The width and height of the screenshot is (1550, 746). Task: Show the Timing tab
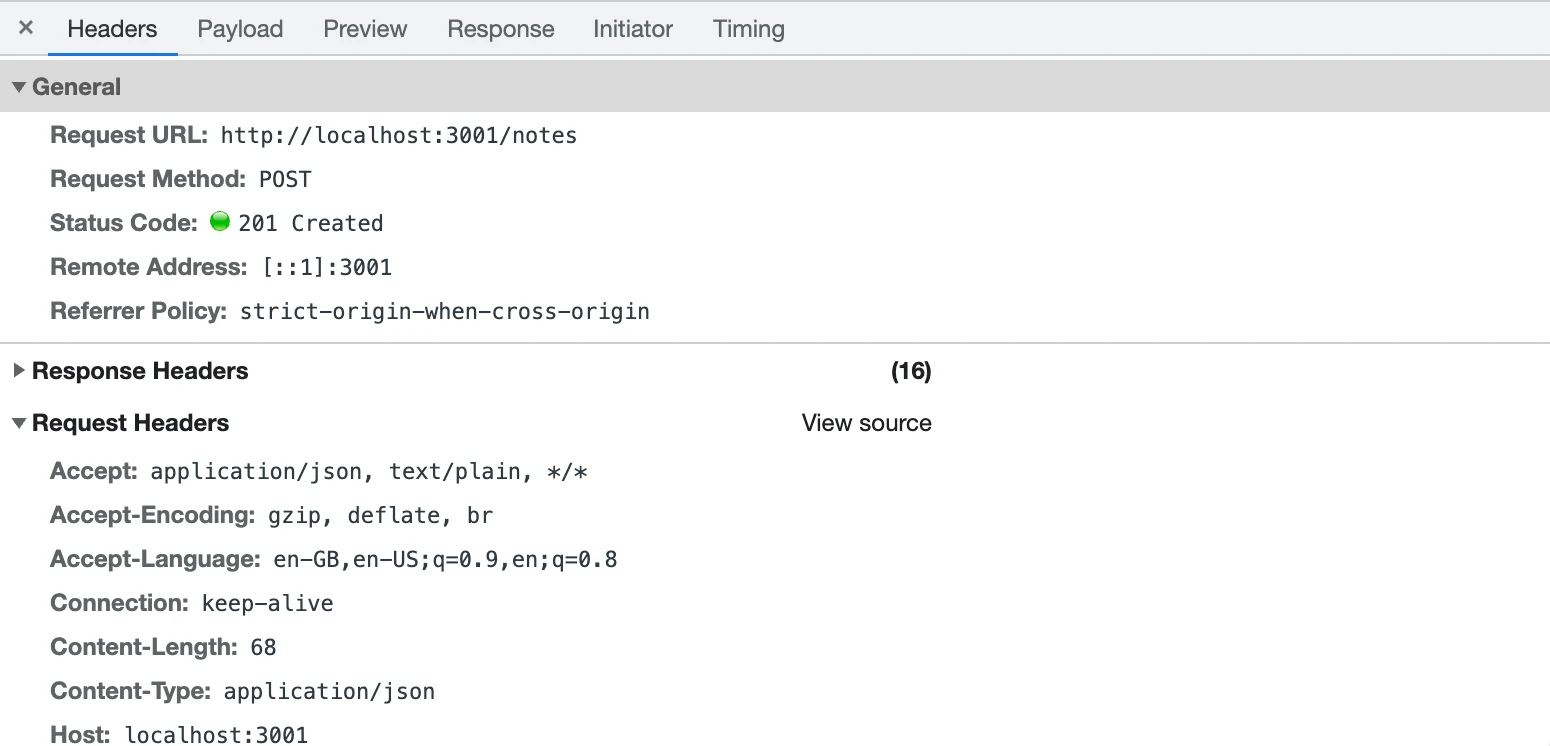click(748, 29)
